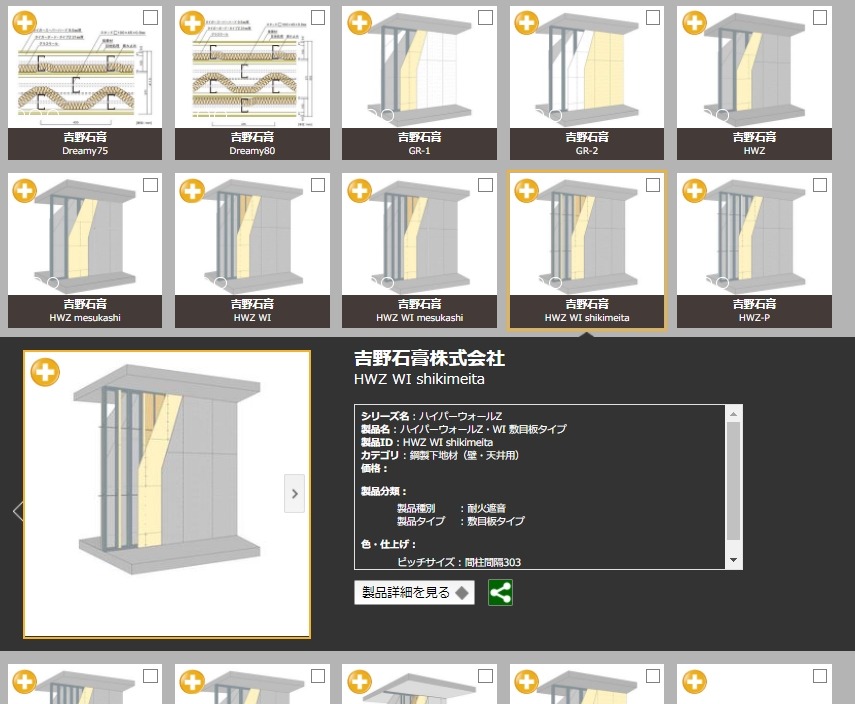Screen dimensions: 855x704
Task: Add HWZ WI mesukashi via plus icon
Action: (359, 191)
